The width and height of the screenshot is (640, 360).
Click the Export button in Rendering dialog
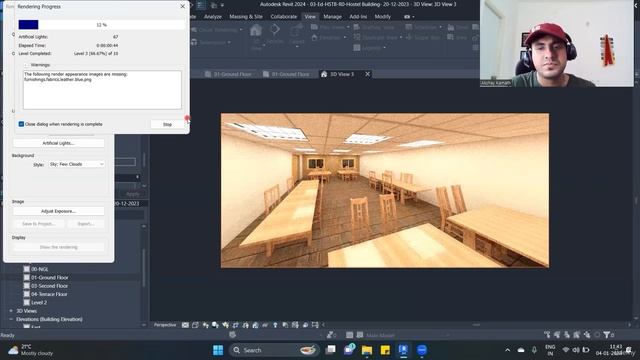click(x=86, y=224)
